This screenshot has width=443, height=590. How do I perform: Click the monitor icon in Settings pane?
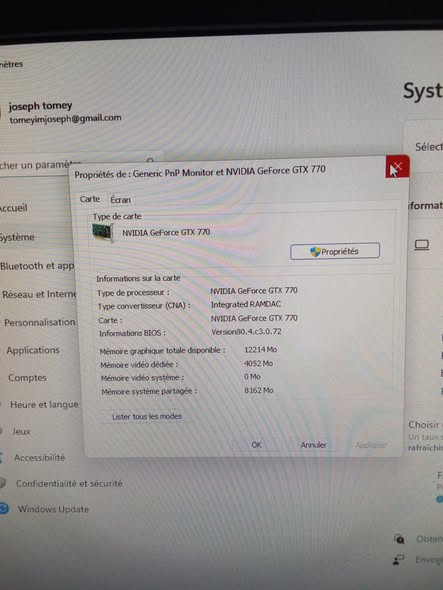pos(422,245)
